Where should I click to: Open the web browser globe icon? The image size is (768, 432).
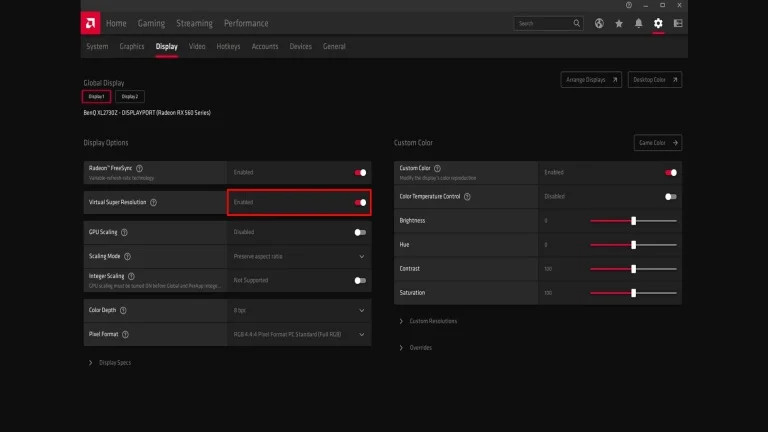pos(599,23)
